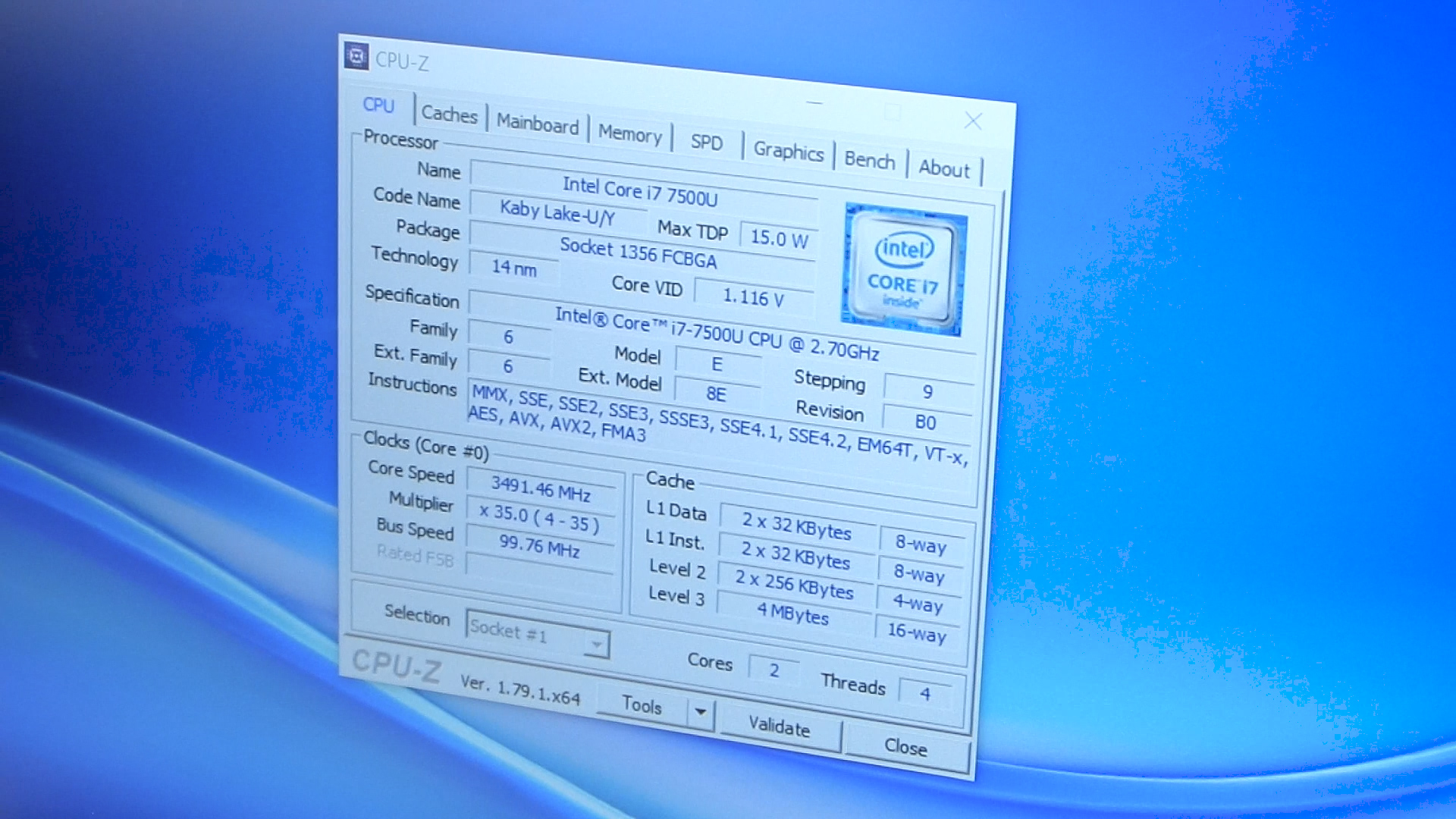
Task: Show the About tab
Action: [x=944, y=168]
